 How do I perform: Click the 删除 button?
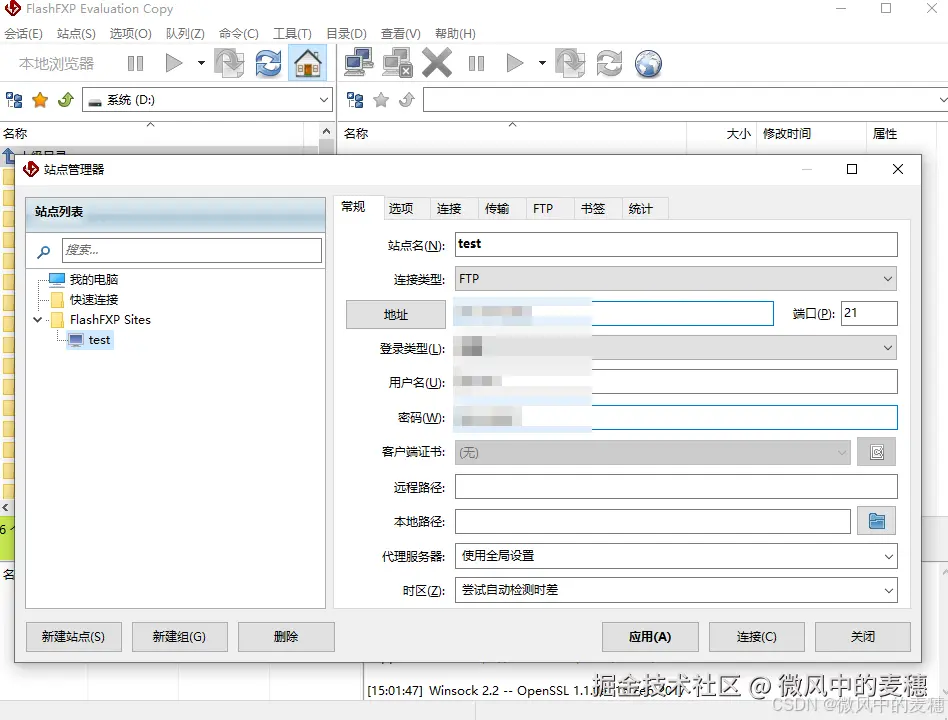286,637
